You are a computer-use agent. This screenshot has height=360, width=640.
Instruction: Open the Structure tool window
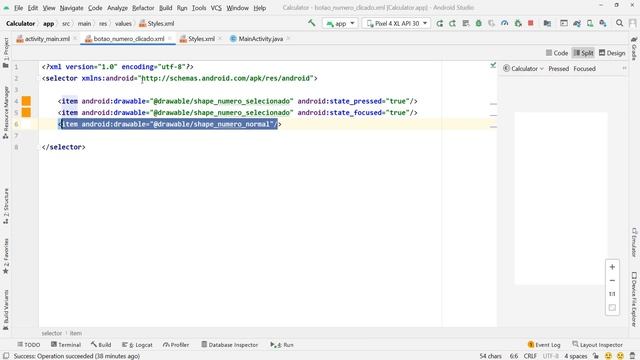[6, 206]
